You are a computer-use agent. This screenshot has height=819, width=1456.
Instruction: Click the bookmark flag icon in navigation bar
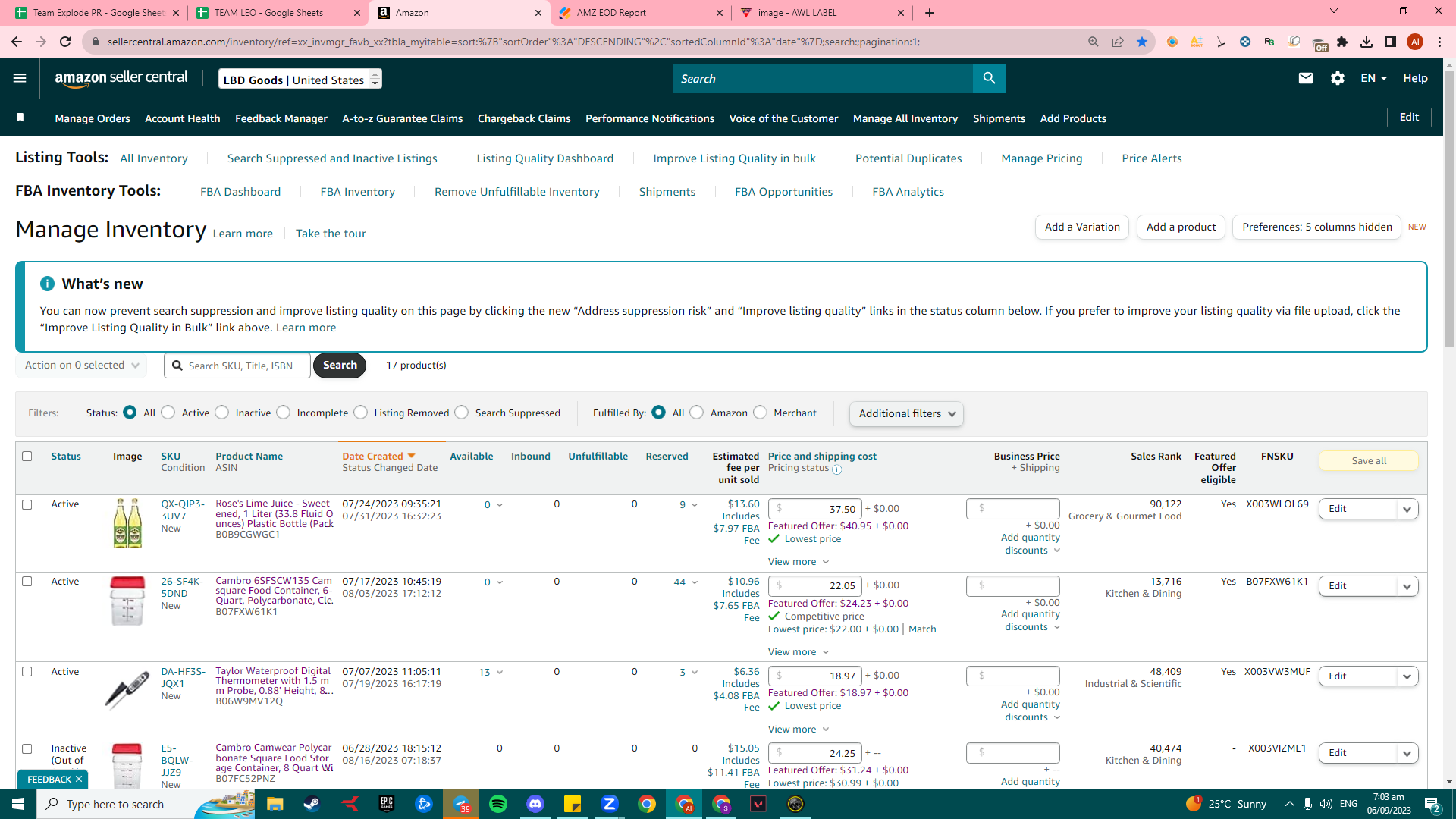coord(20,118)
